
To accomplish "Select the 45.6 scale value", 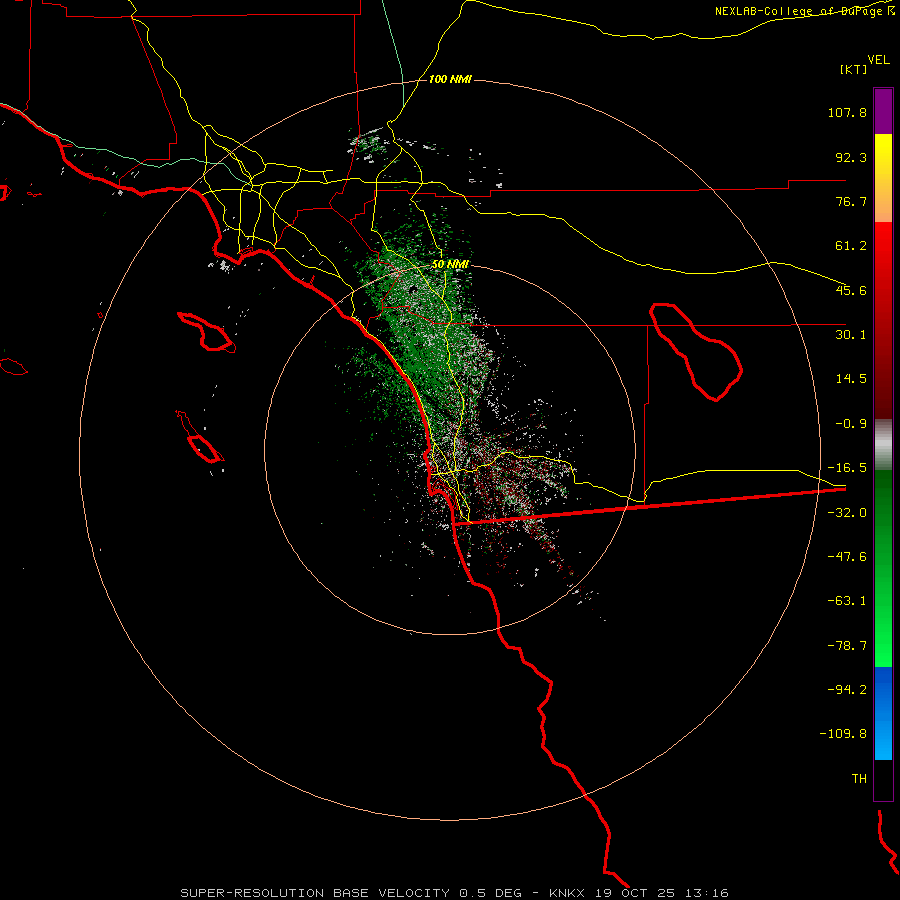I will click(851, 290).
